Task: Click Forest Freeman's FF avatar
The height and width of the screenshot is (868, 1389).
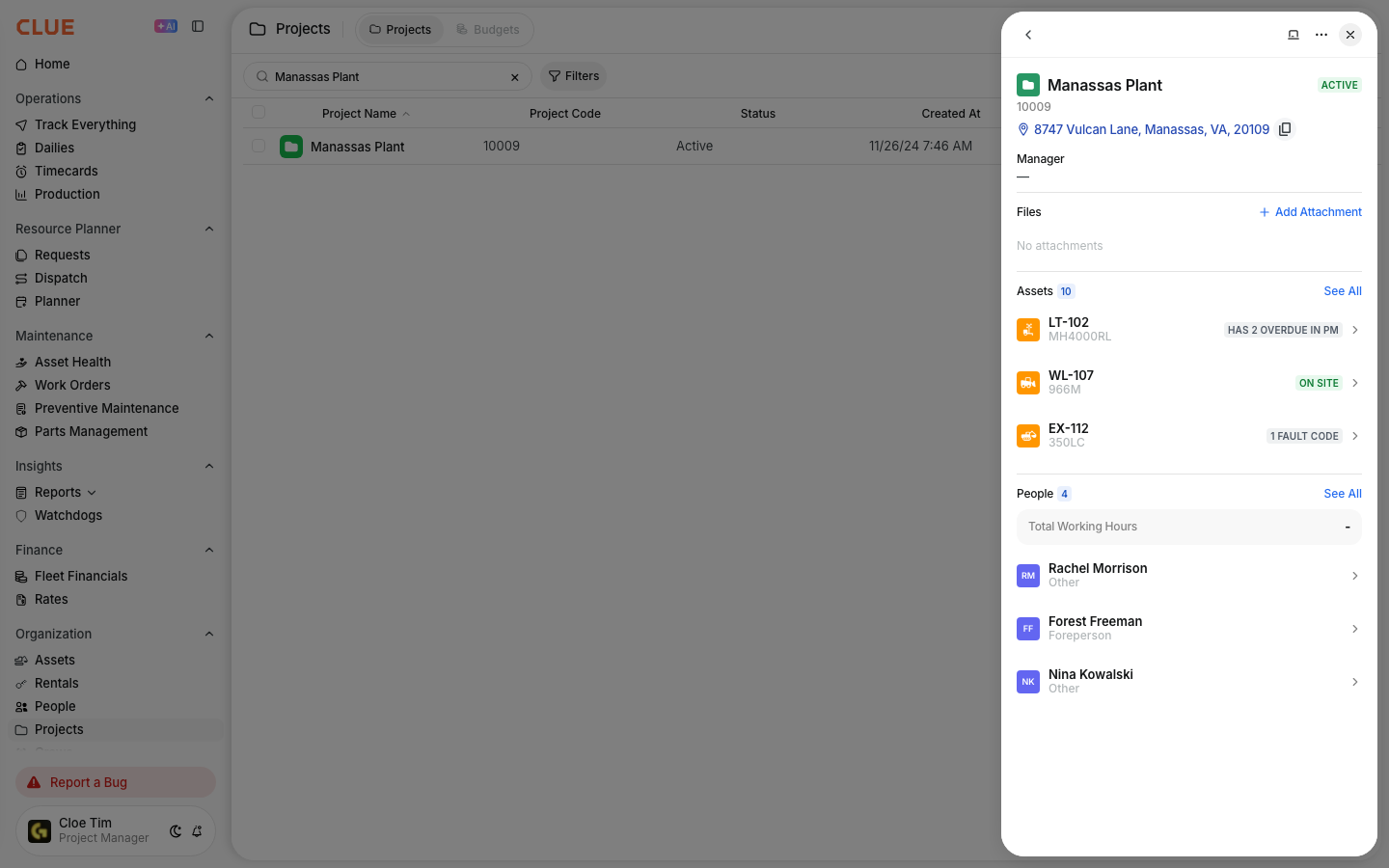Action: (1028, 629)
